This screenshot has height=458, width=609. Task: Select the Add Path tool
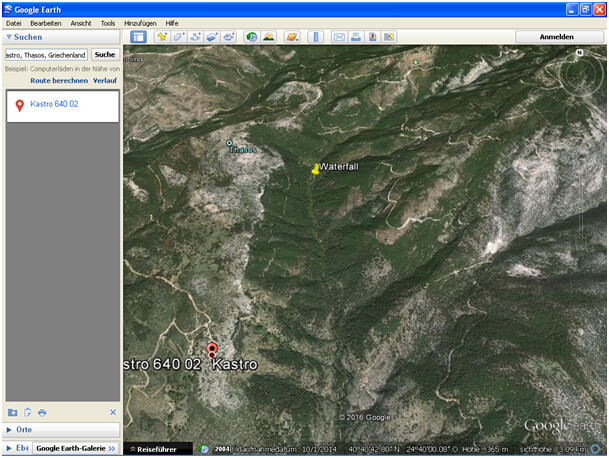tap(196, 37)
